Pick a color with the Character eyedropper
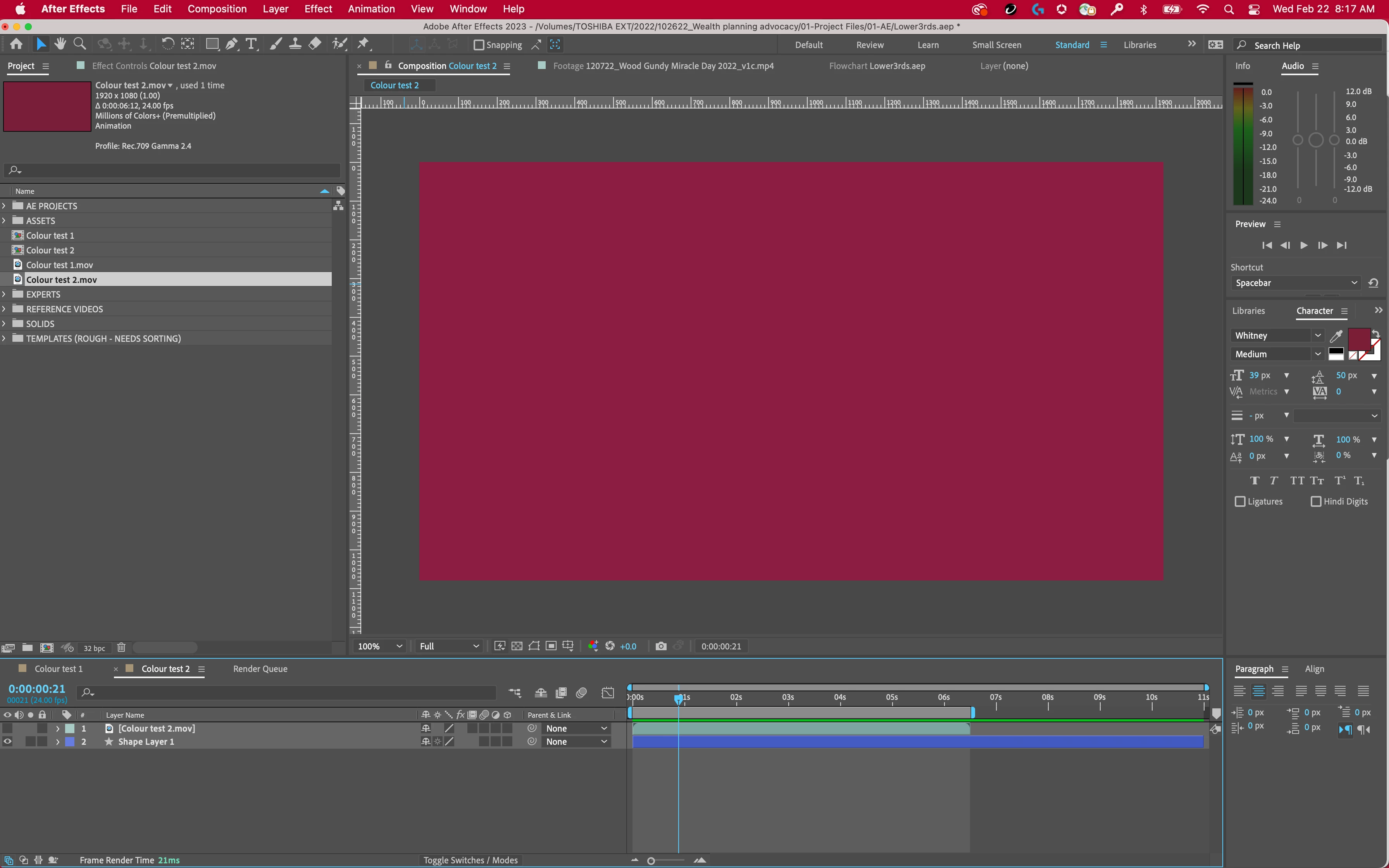The height and width of the screenshot is (868, 1389). 1336,336
